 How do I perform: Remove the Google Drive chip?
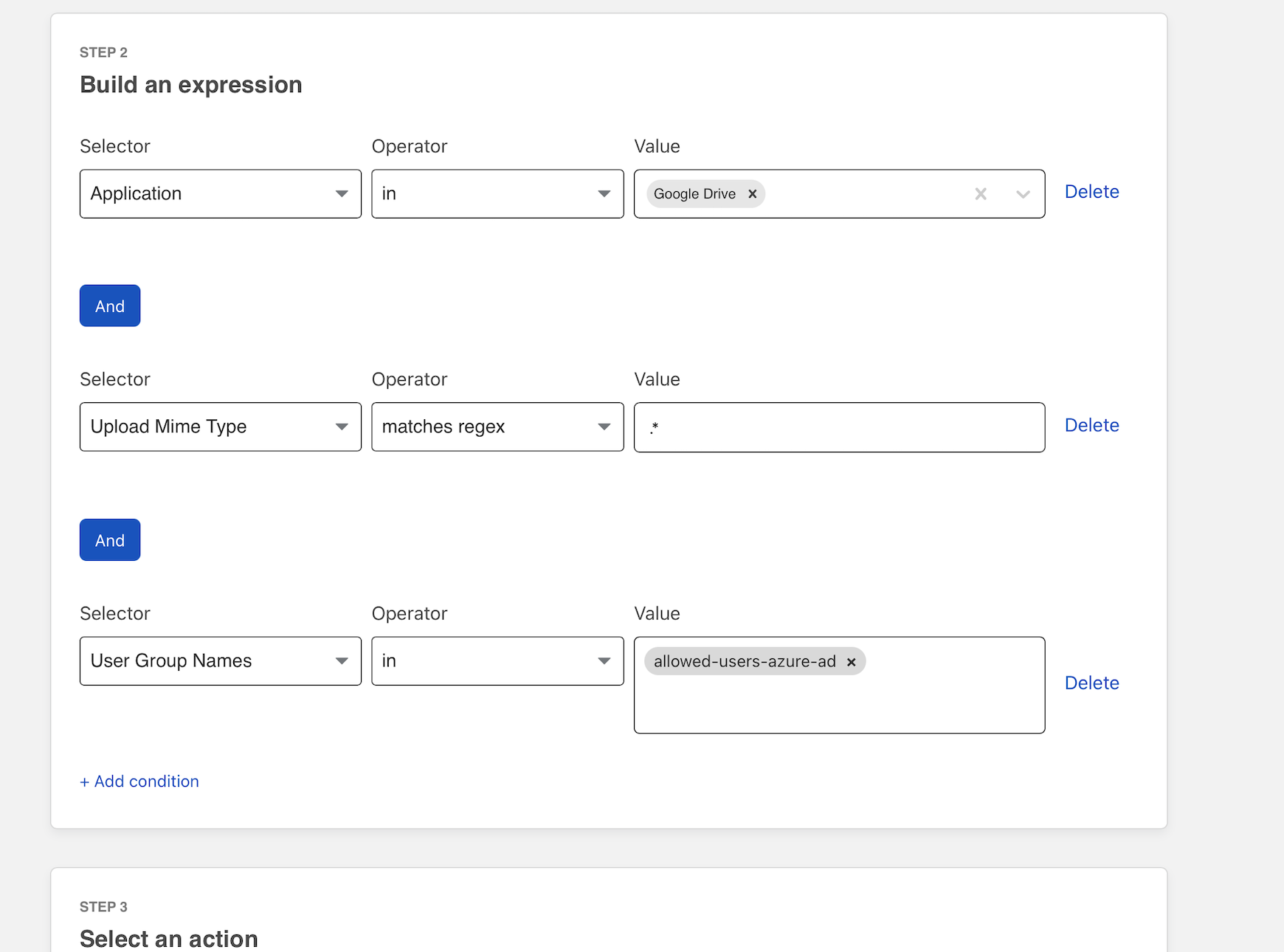[752, 194]
